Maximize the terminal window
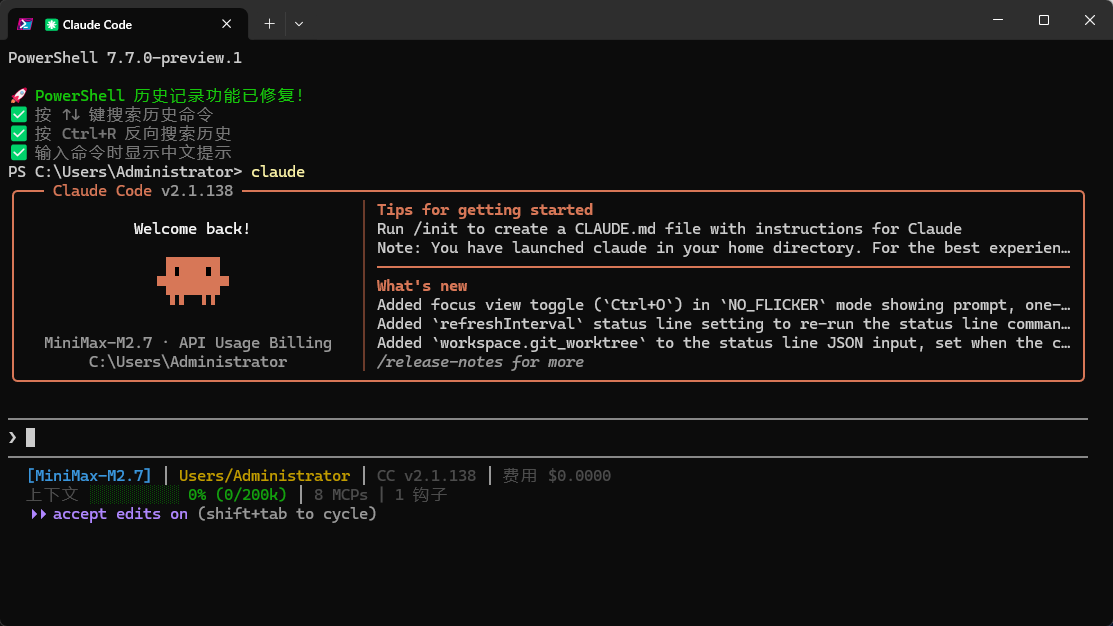This screenshot has width=1113, height=626. [x=1043, y=20]
